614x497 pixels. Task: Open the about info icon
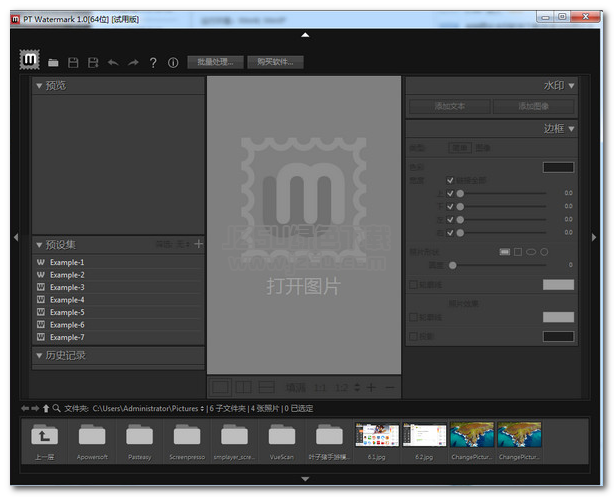[x=173, y=63]
